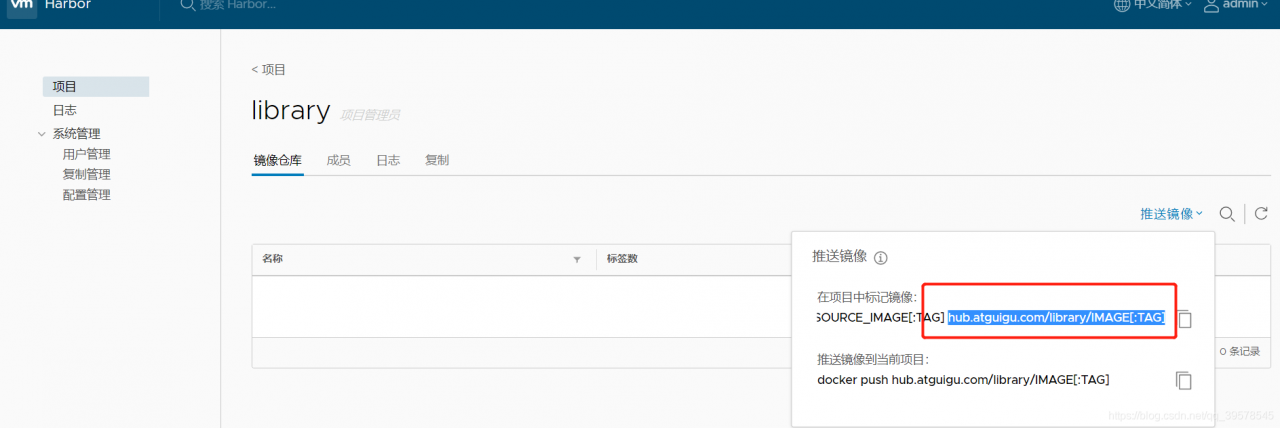Select 项目 in the sidebar
This screenshot has height=428, width=1280.
(x=96, y=87)
